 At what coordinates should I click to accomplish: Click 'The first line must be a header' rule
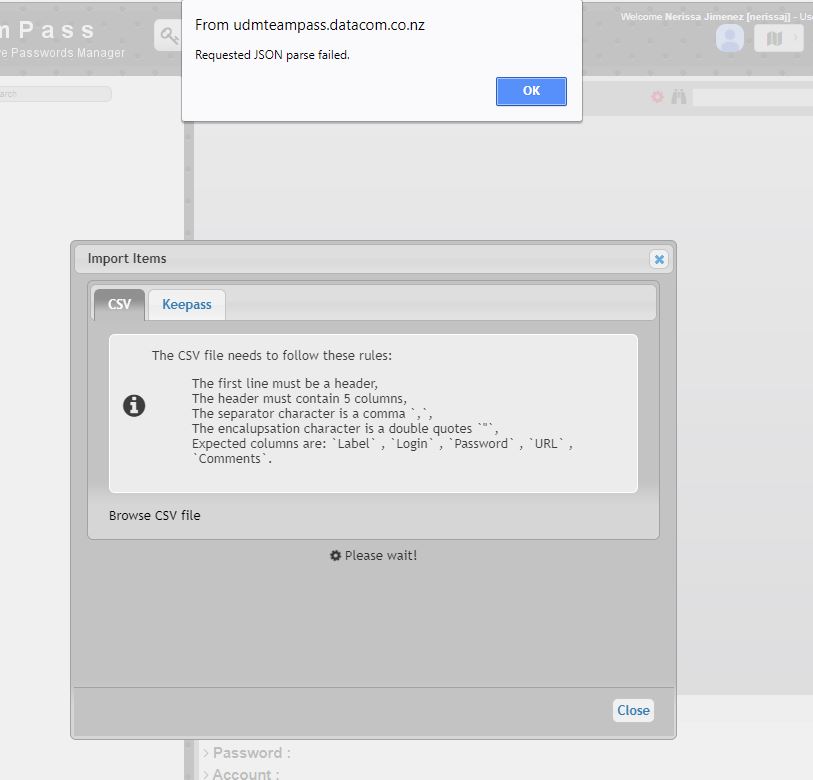click(x=285, y=383)
